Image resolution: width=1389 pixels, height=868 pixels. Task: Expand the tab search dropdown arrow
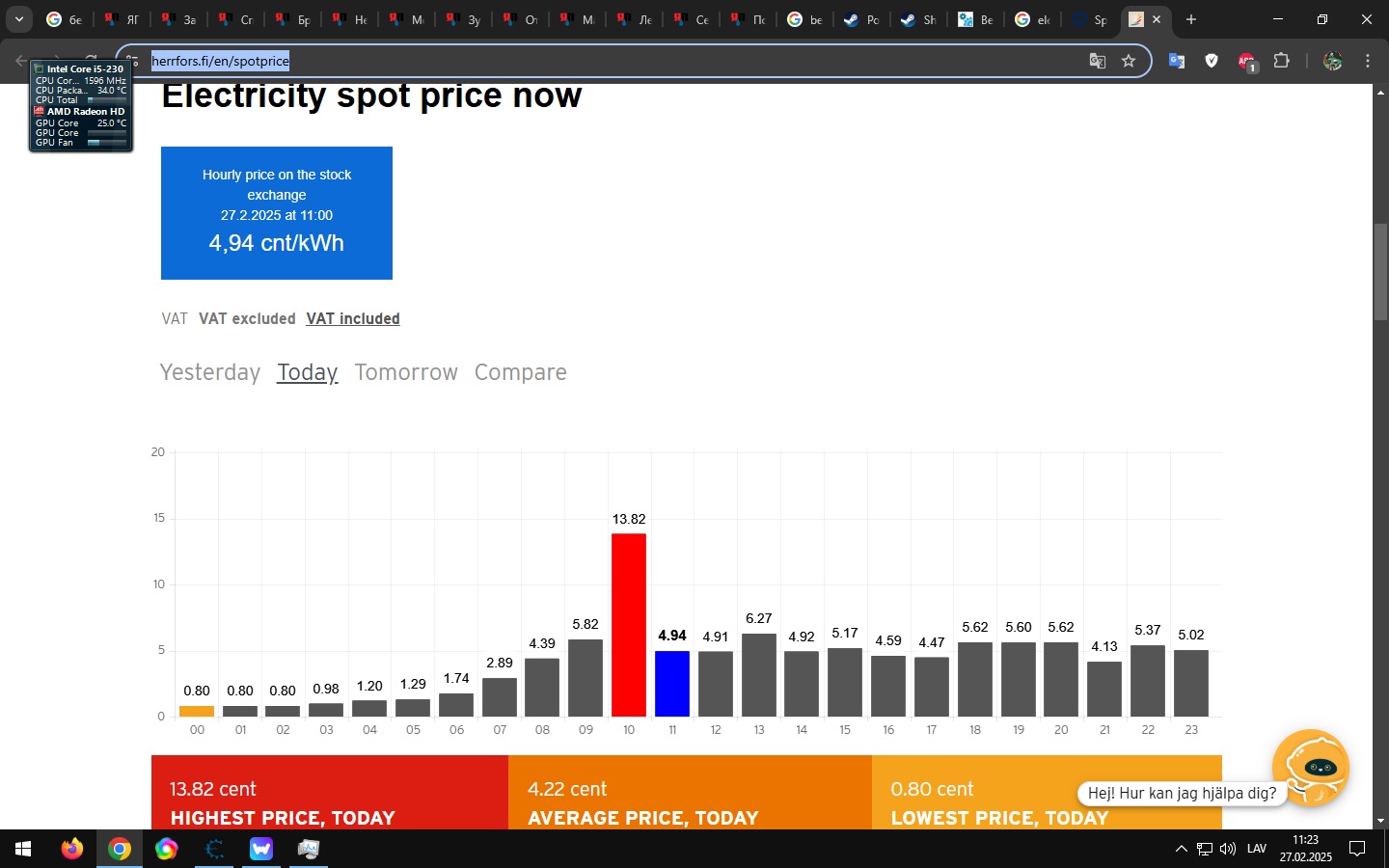click(x=19, y=19)
